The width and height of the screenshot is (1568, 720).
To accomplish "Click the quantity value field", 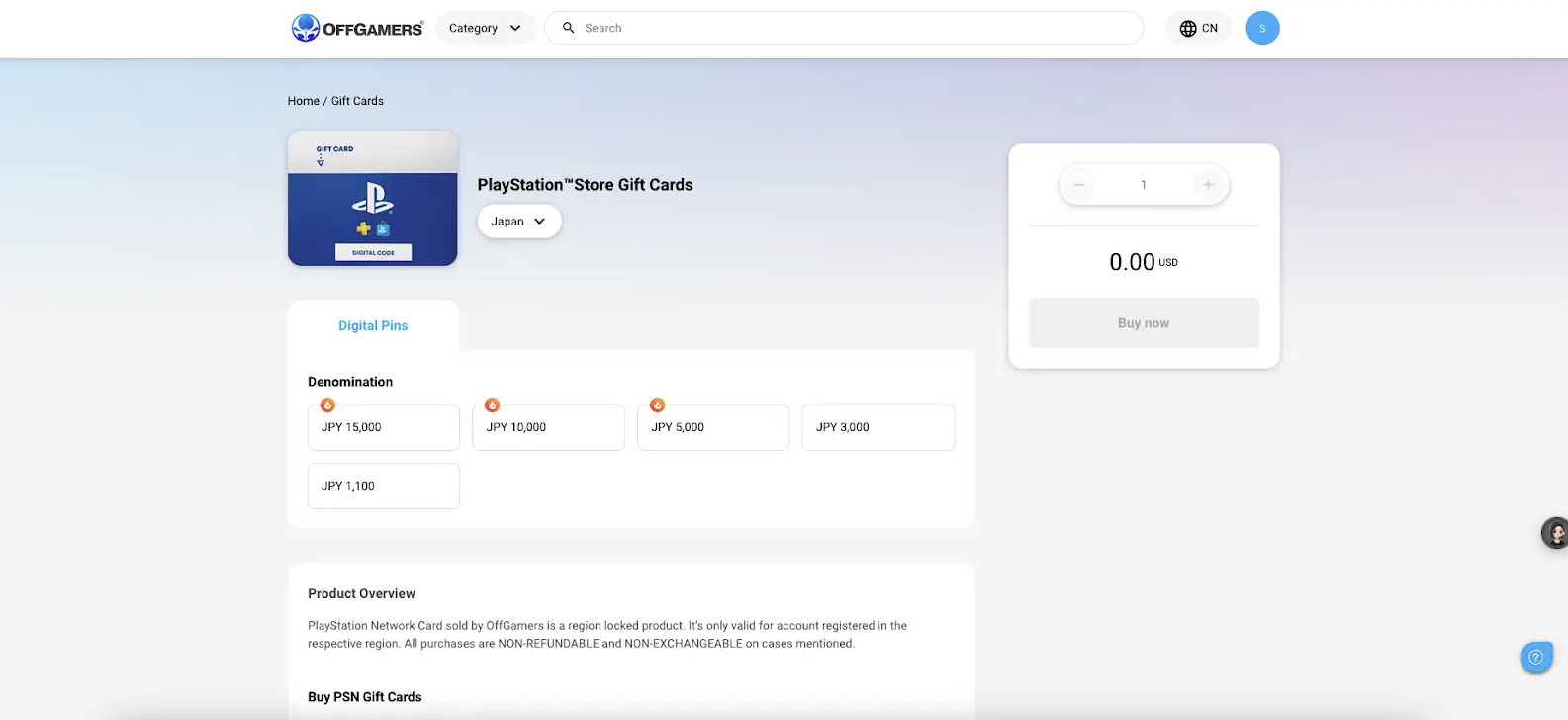I will 1144,185.
